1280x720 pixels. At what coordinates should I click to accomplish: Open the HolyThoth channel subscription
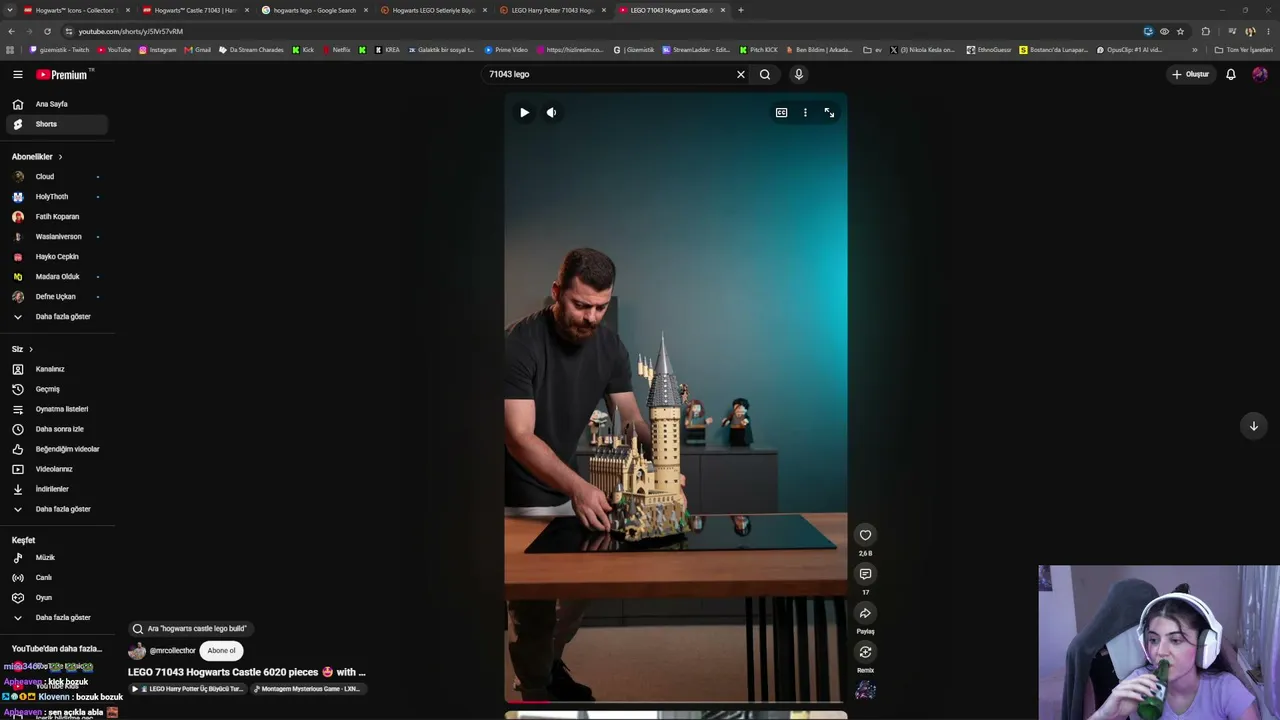(x=56, y=197)
